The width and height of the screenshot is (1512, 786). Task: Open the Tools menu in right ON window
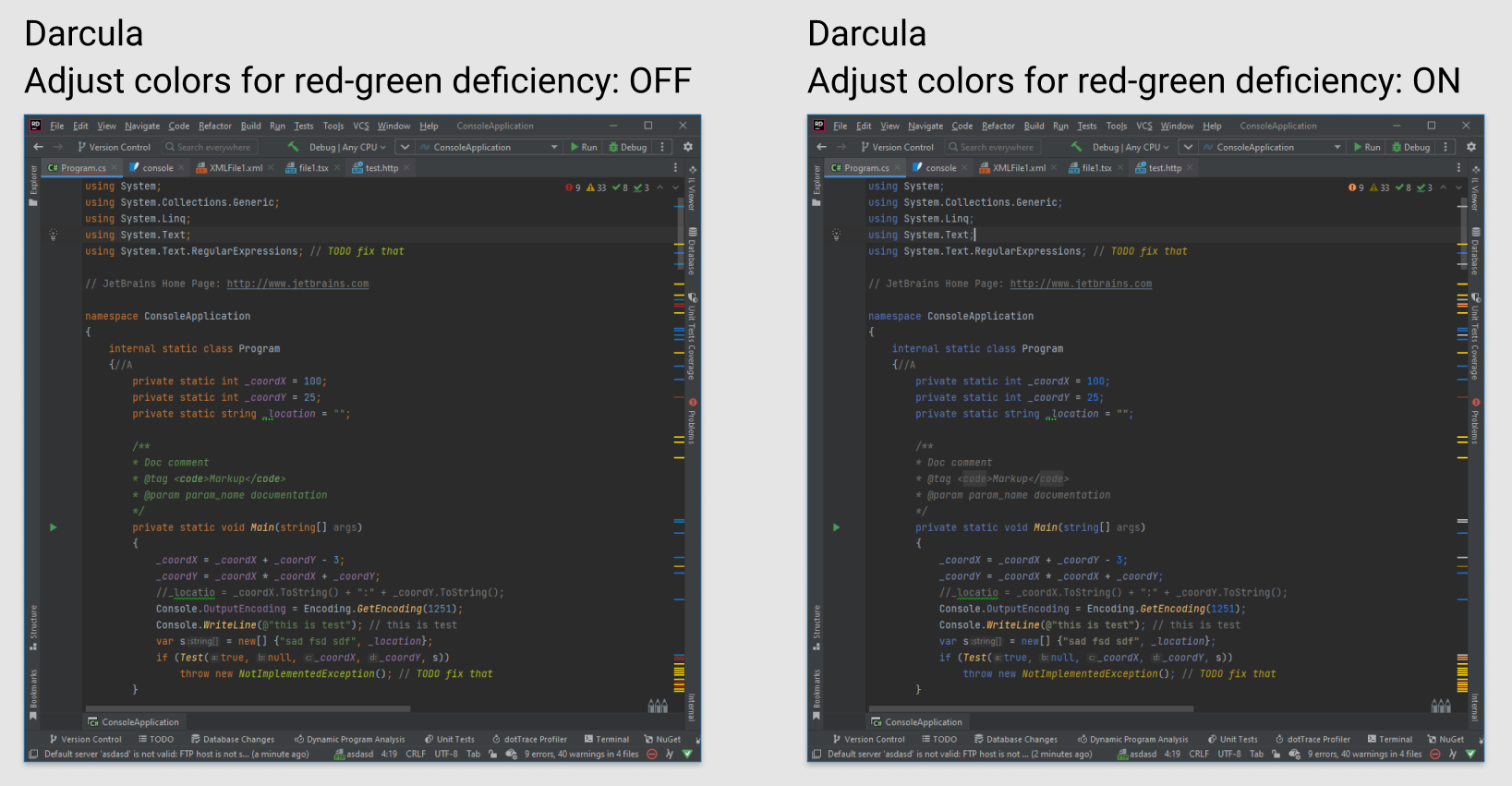tap(1117, 126)
